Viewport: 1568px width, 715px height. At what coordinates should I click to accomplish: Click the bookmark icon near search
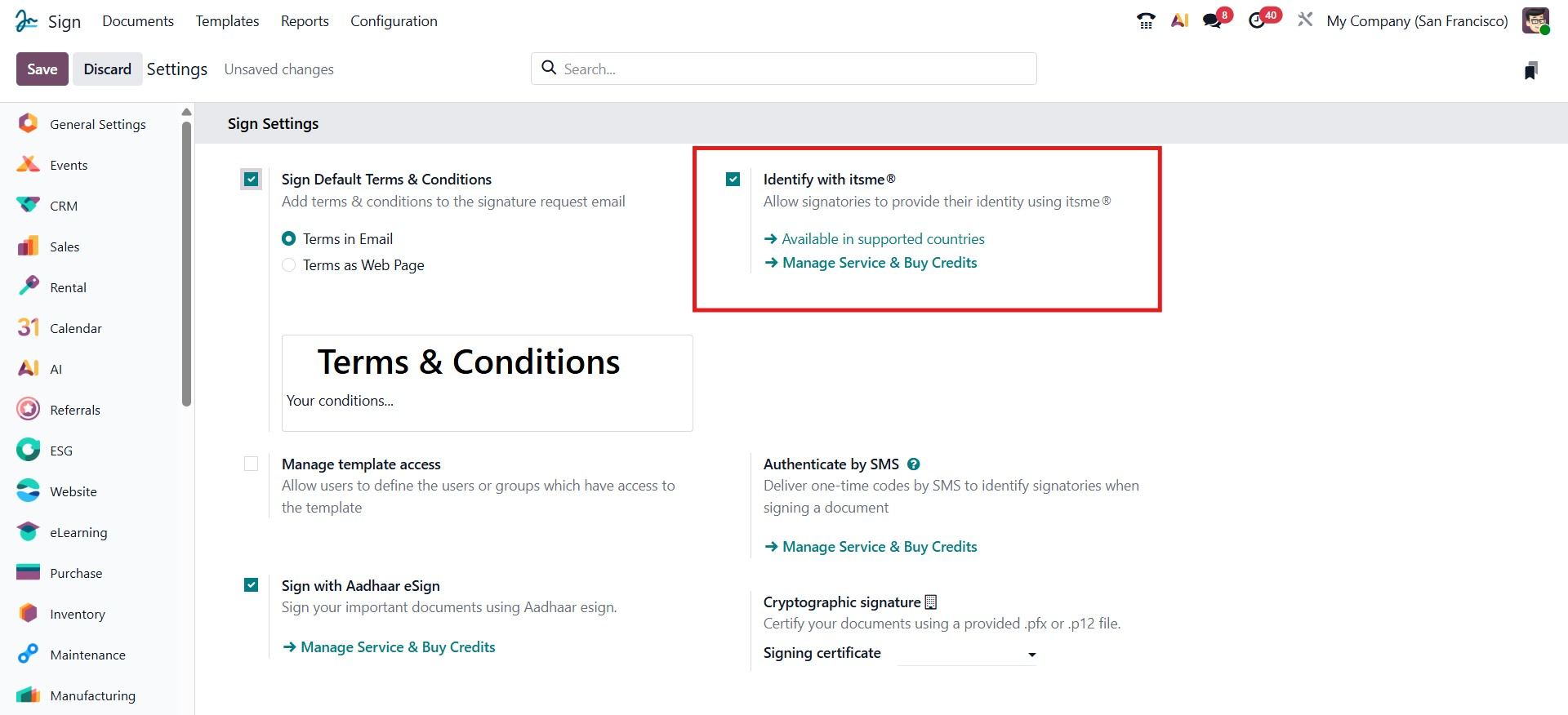pos(1530,70)
